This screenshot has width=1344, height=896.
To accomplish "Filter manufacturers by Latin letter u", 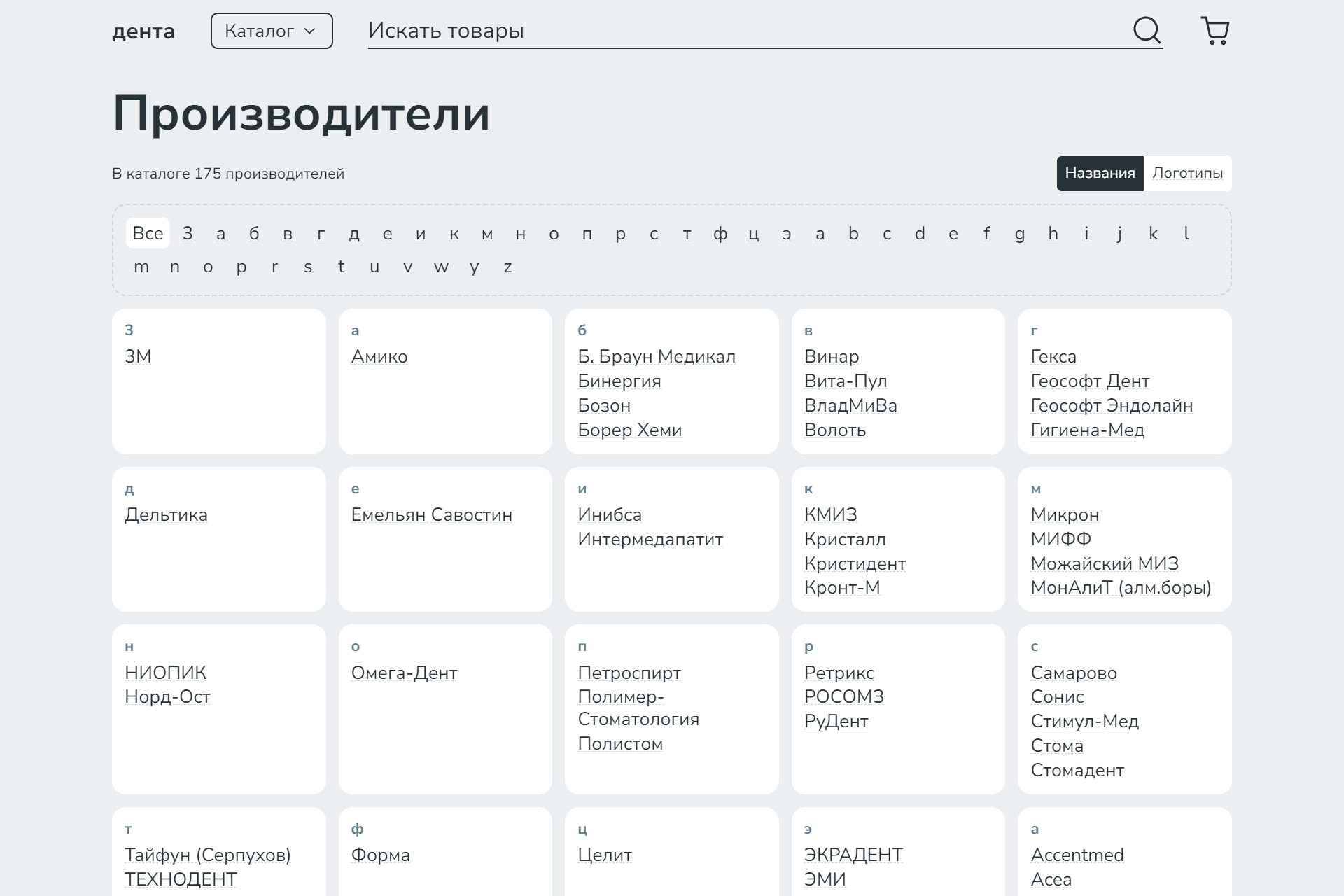I will coord(374,267).
